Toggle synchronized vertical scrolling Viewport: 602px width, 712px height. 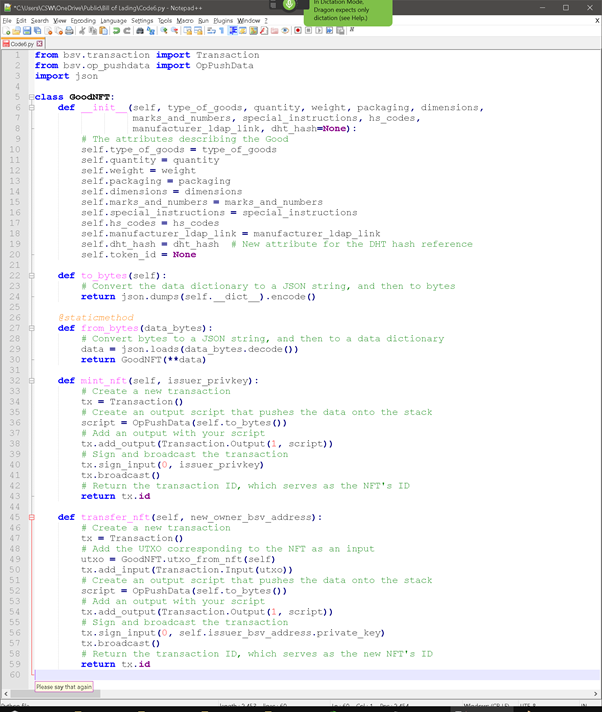(188, 31)
